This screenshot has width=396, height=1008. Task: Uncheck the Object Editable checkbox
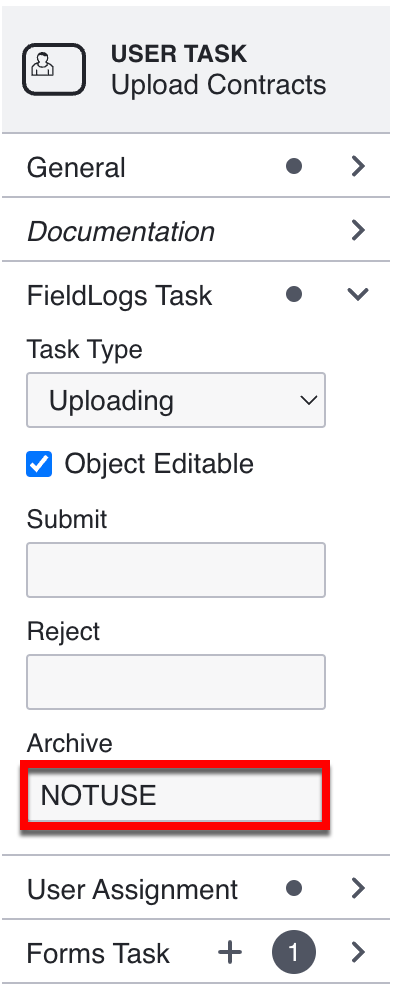click(39, 464)
